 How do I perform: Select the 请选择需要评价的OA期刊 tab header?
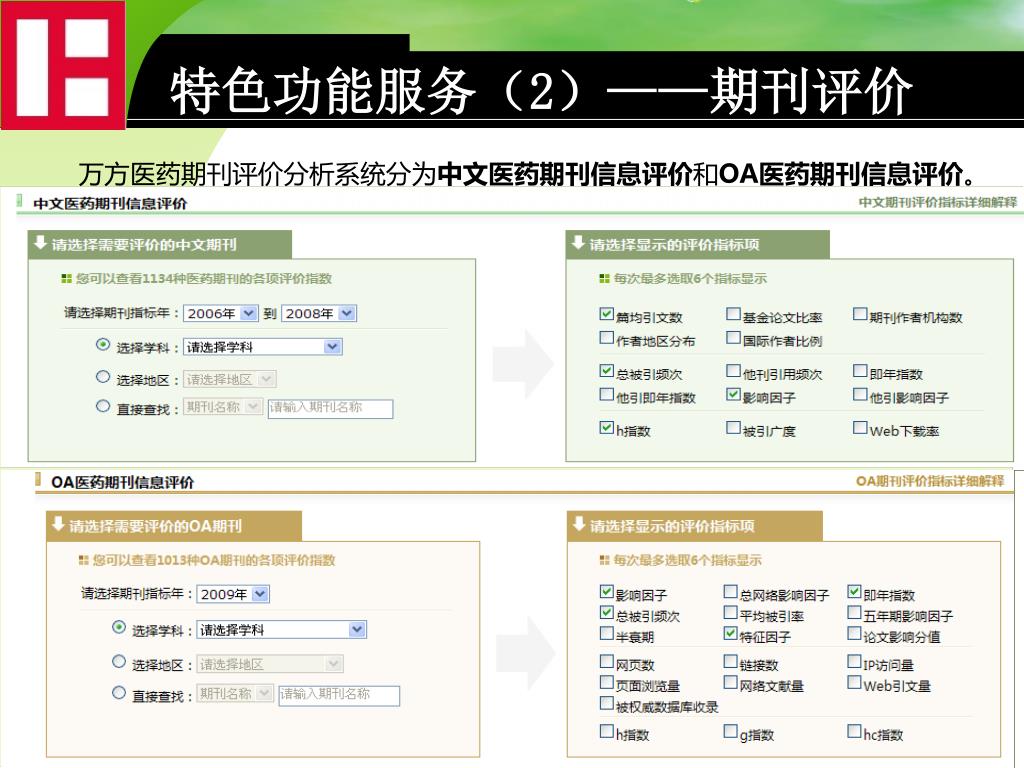174,526
